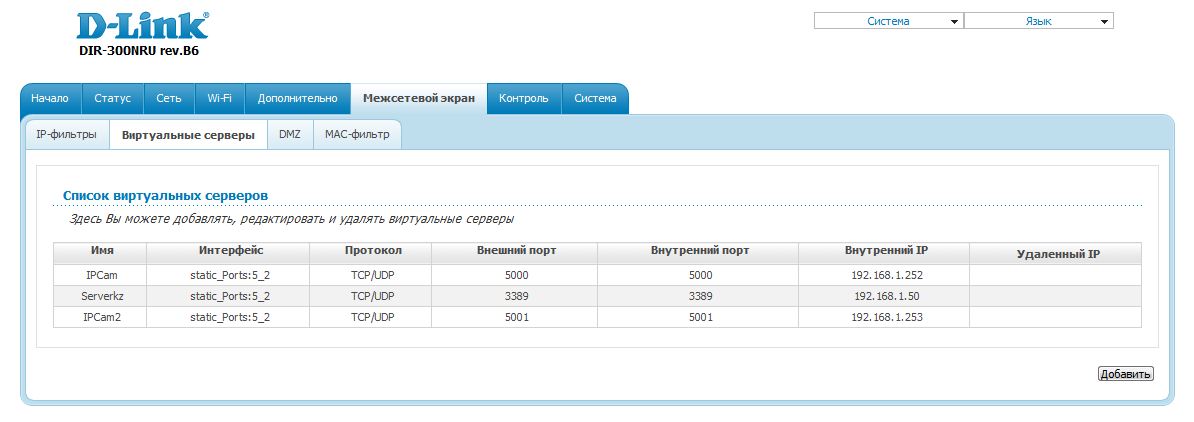Switch to the IP-фильтры subtab
This screenshot has width=1194, height=422.
coord(66,134)
